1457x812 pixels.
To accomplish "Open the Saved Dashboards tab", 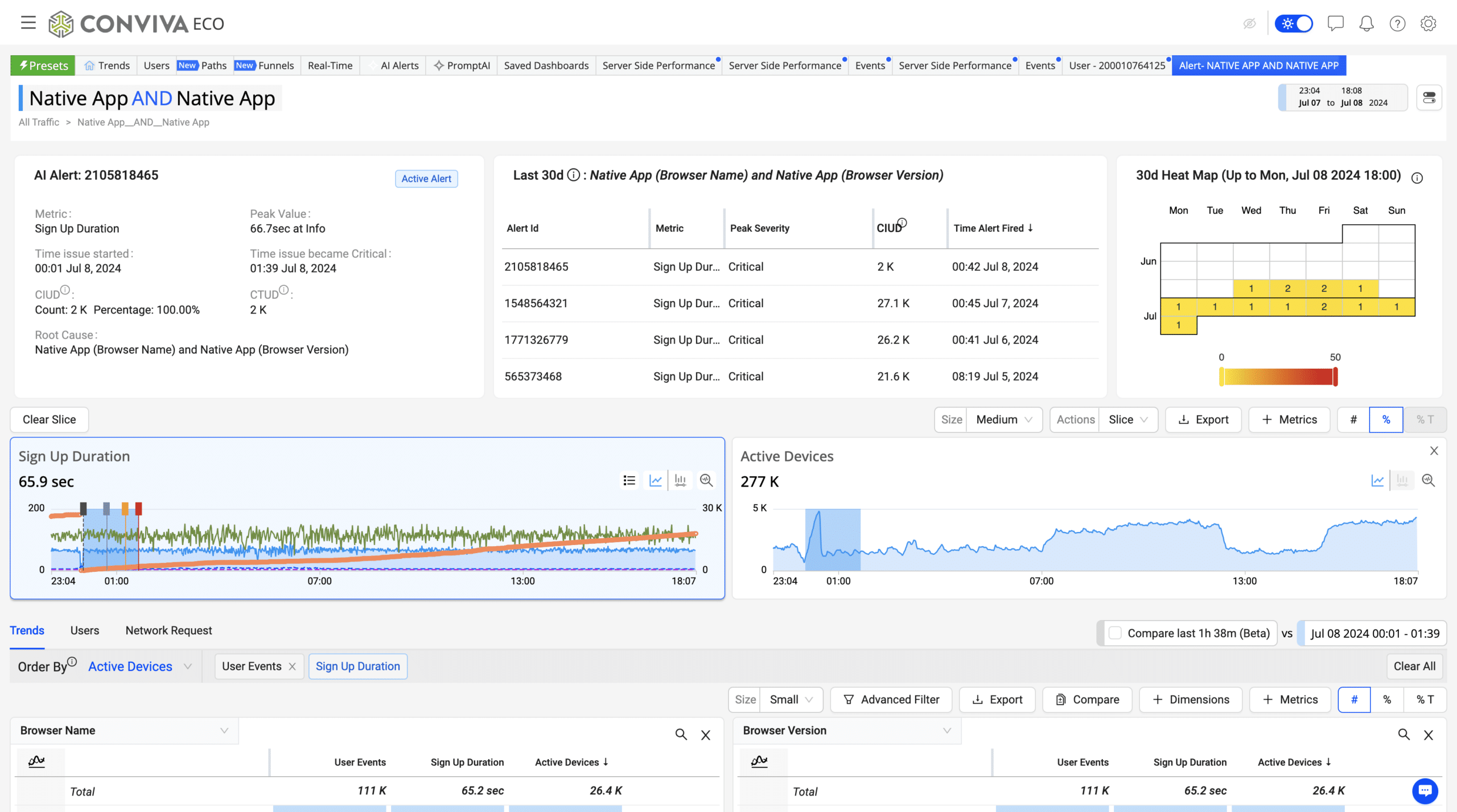I will coord(546,65).
